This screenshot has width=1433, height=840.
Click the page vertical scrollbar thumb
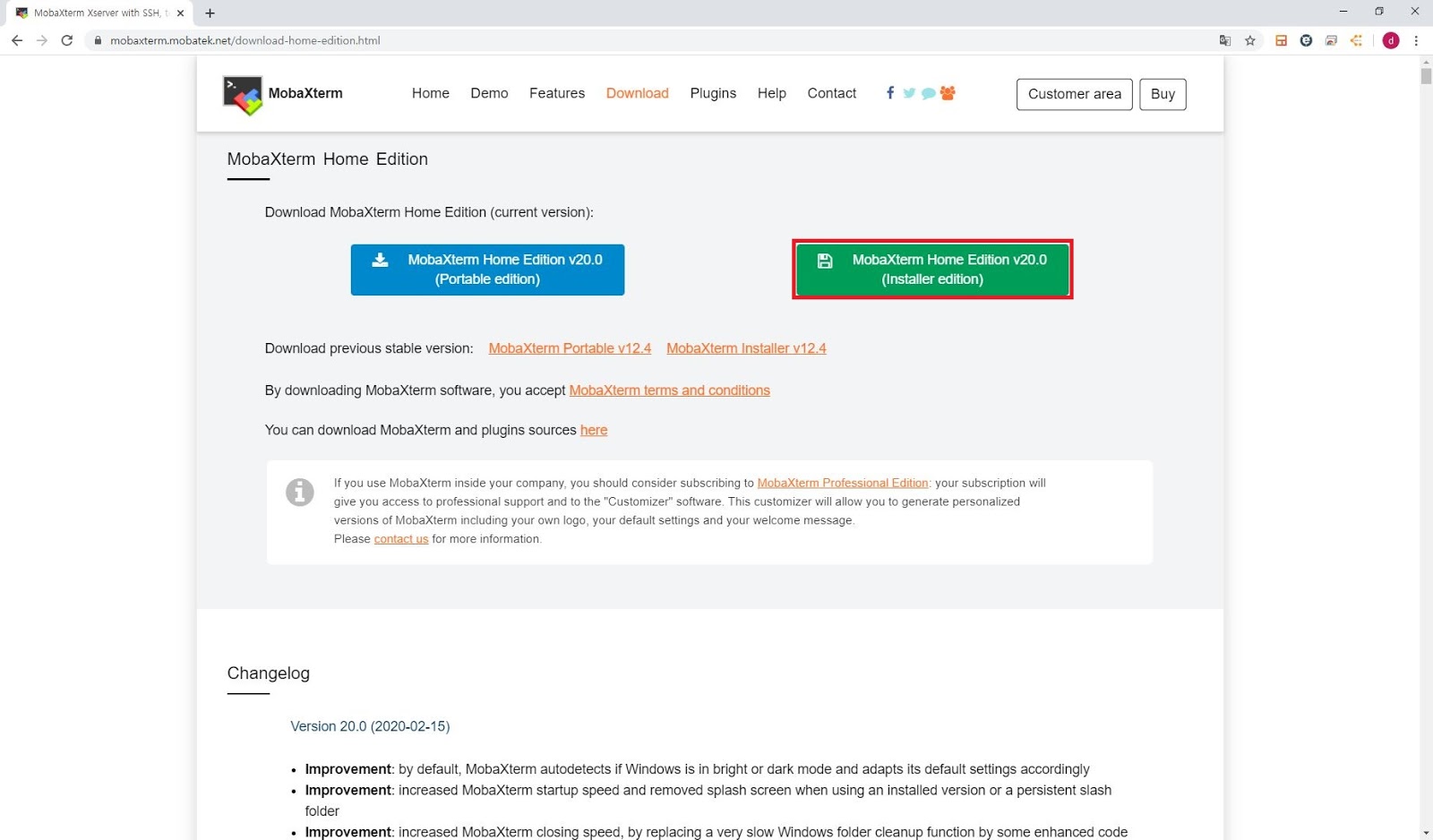coord(1426,75)
